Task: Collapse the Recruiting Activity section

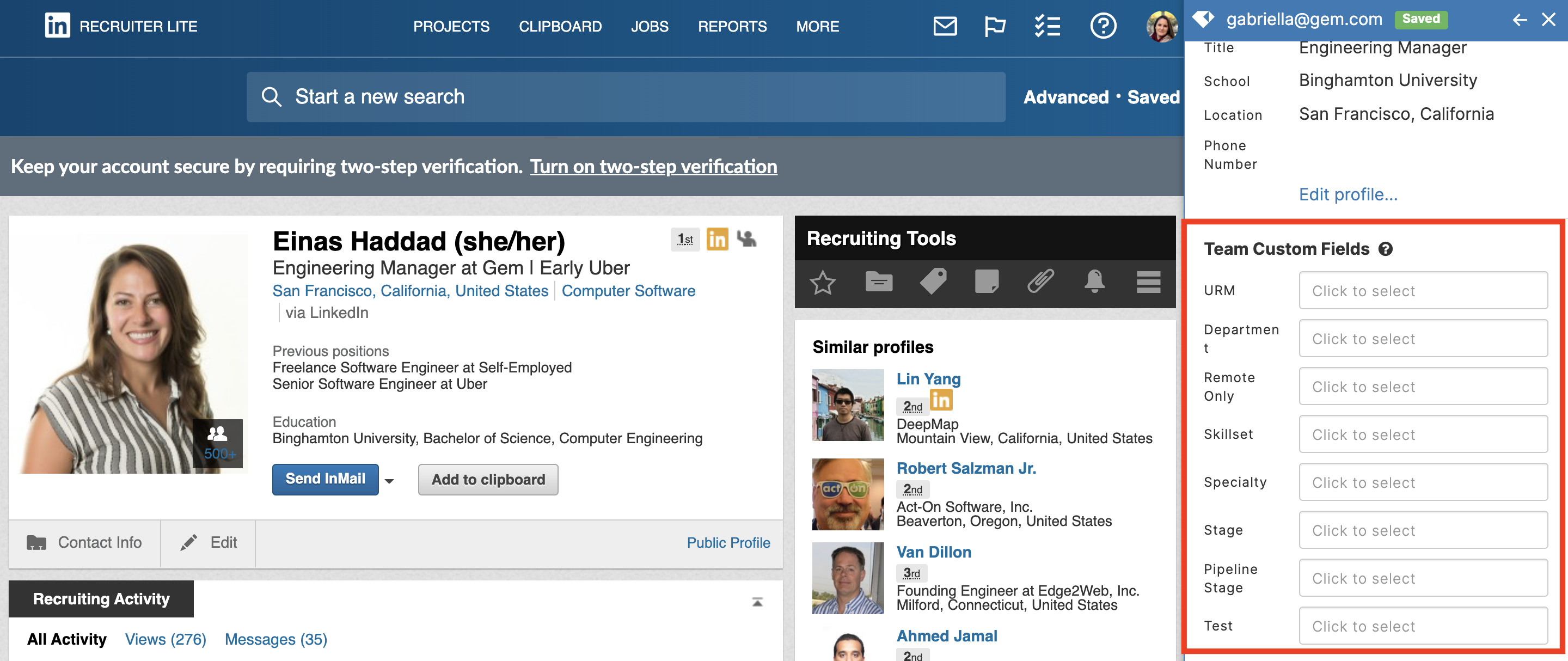Action: click(x=757, y=602)
